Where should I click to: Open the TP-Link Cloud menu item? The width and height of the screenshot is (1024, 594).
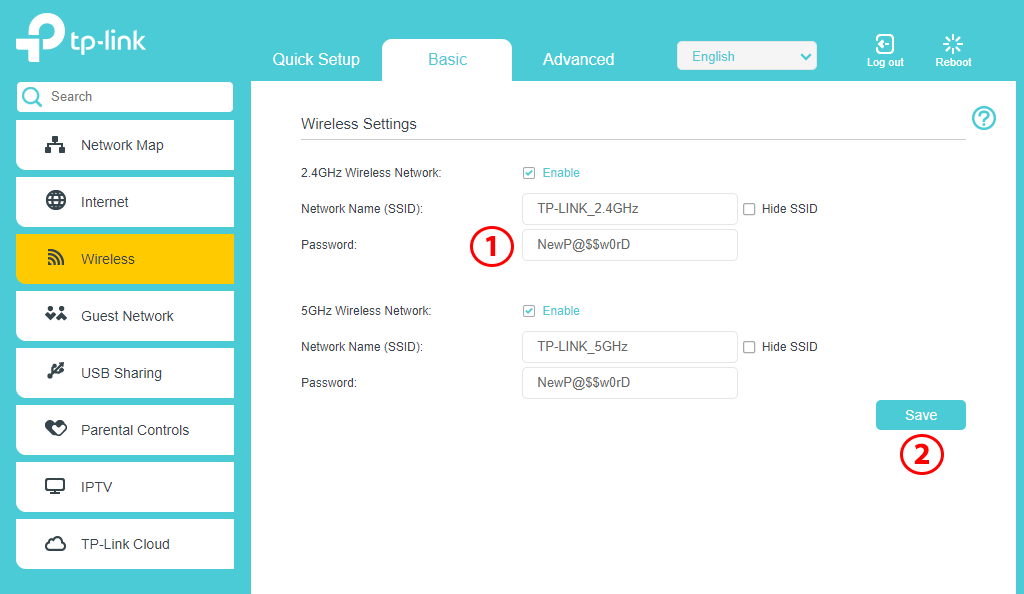click(125, 544)
